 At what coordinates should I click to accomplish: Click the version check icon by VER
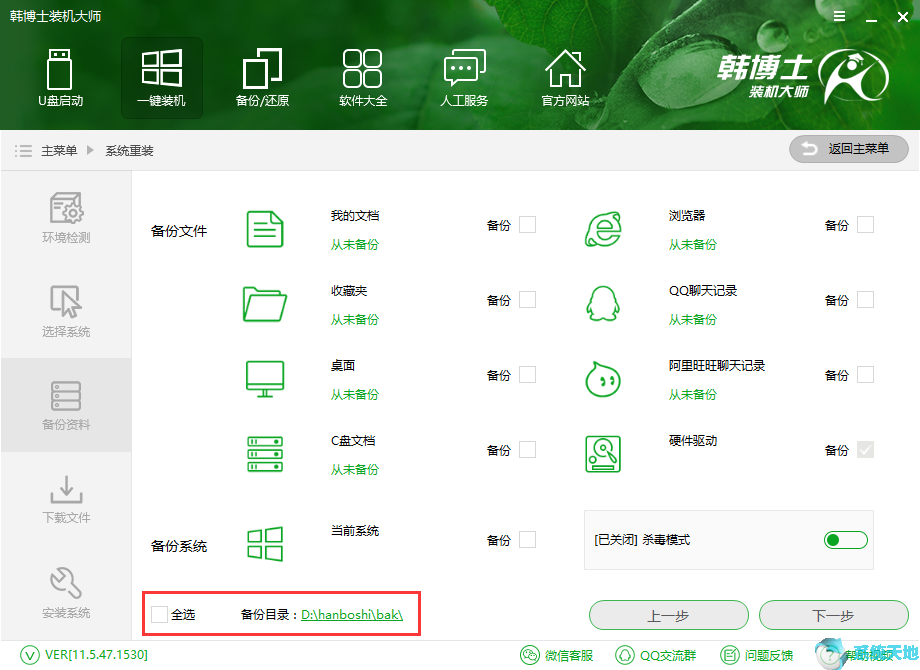pos(29,655)
